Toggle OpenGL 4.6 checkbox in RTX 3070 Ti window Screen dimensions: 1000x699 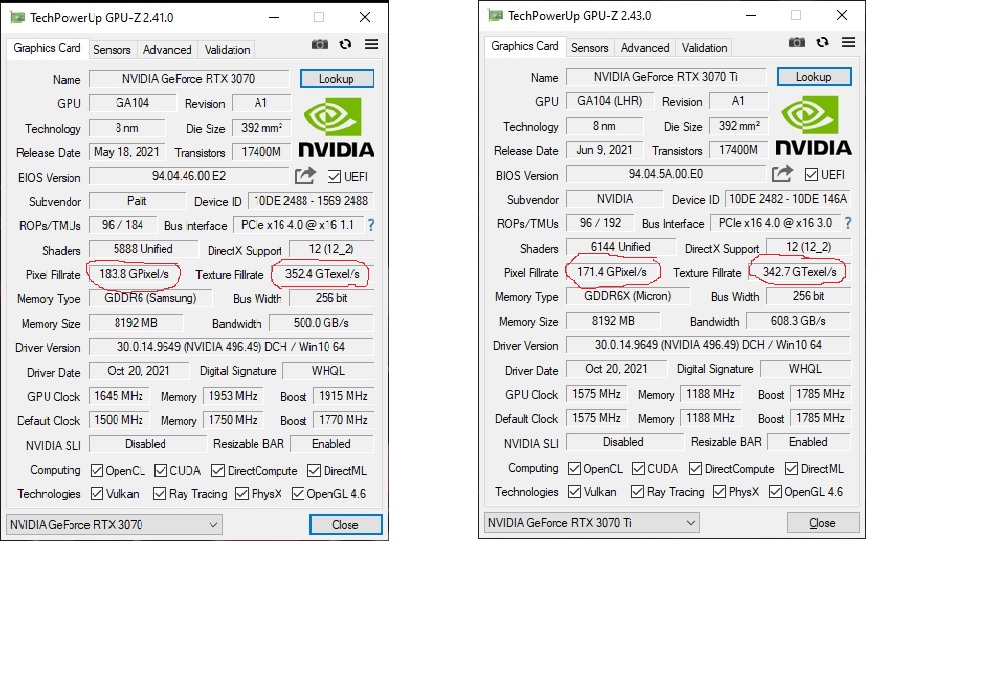point(776,492)
